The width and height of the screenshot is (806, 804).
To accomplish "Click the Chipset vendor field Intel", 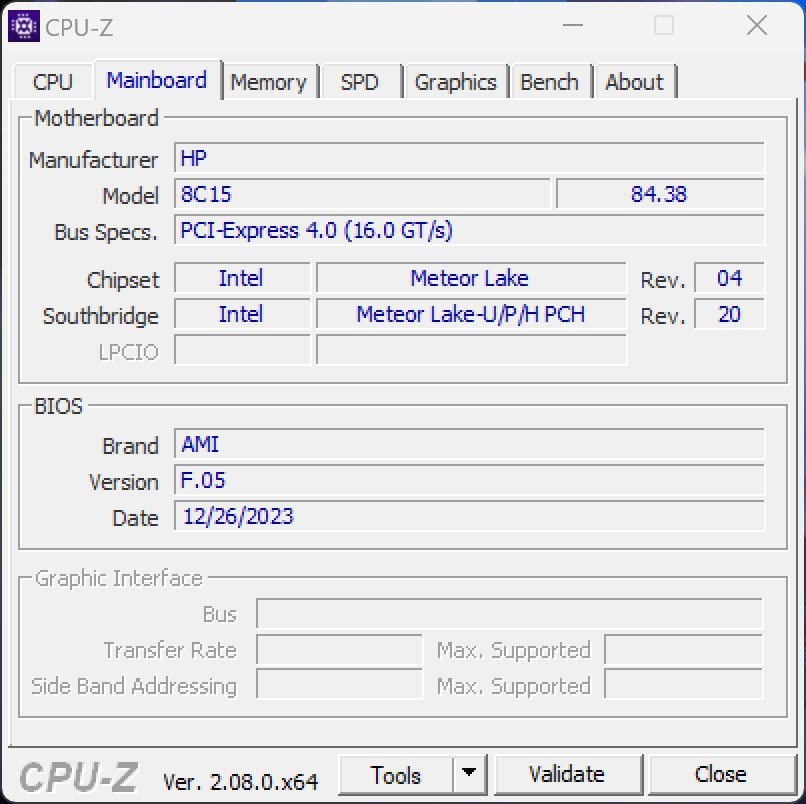I will (x=242, y=278).
